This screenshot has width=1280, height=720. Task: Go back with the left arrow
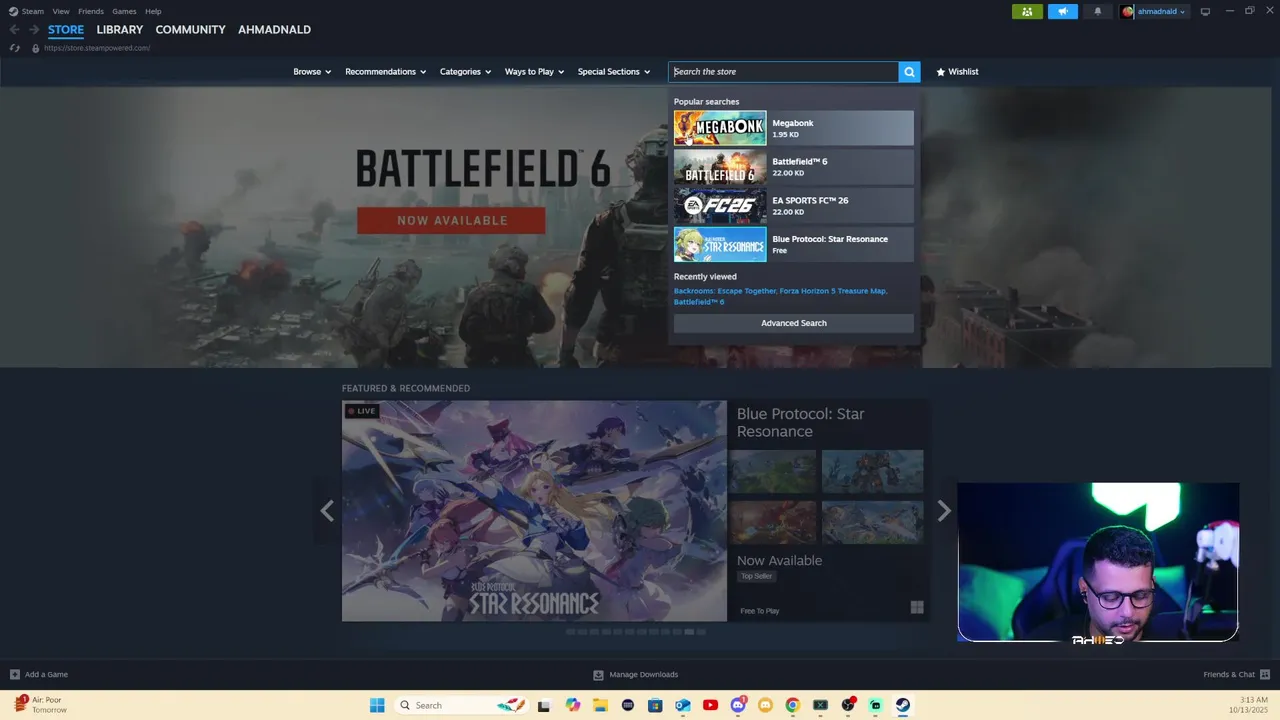[14, 30]
